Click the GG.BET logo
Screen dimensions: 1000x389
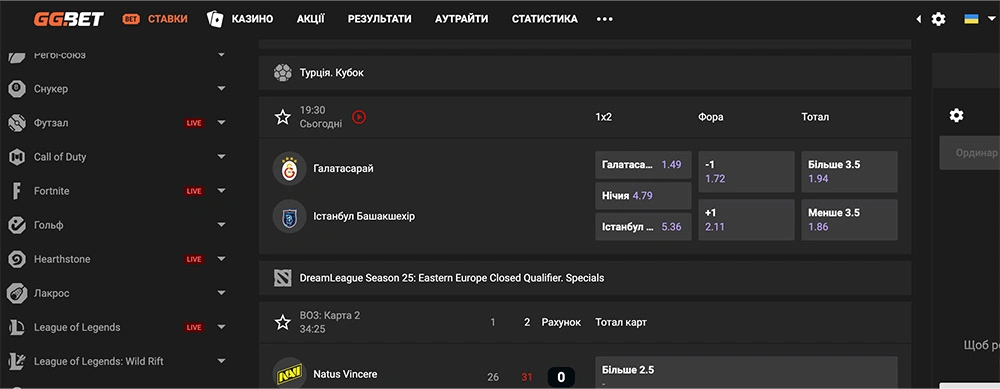[x=68, y=19]
